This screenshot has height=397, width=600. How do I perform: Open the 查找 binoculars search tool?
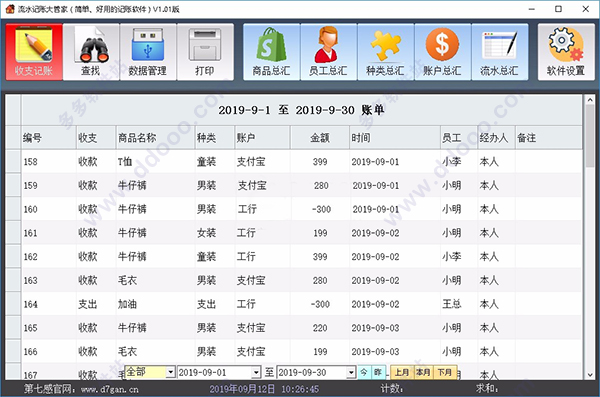pos(91,52)
